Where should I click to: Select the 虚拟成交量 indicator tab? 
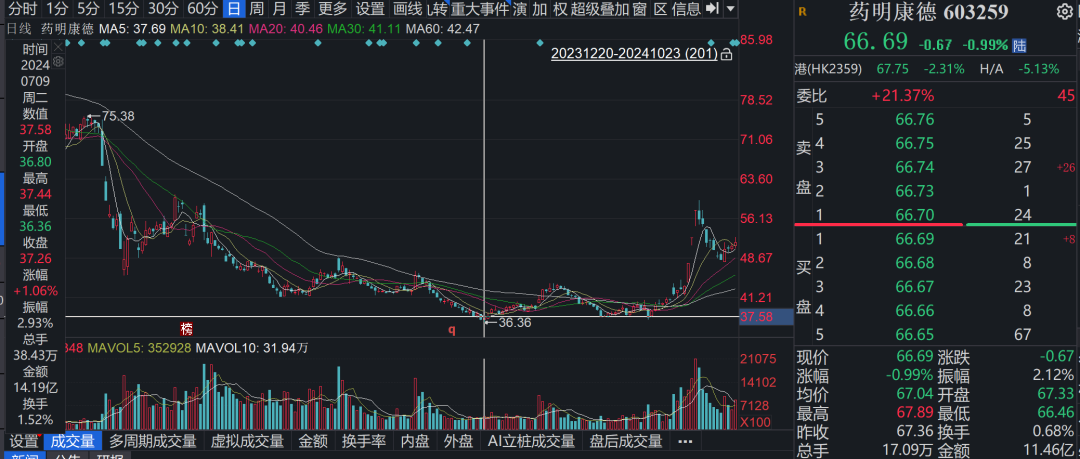click(x=247, y=441)
